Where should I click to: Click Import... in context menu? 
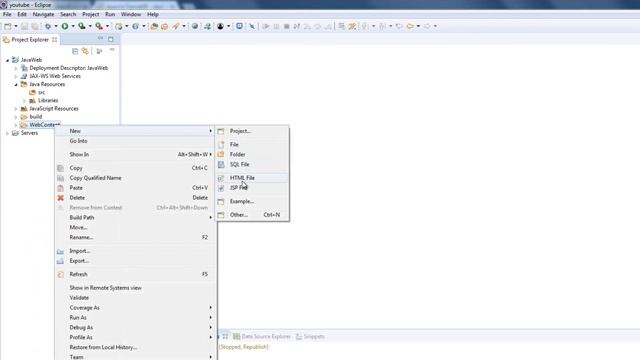pos(136,251)
